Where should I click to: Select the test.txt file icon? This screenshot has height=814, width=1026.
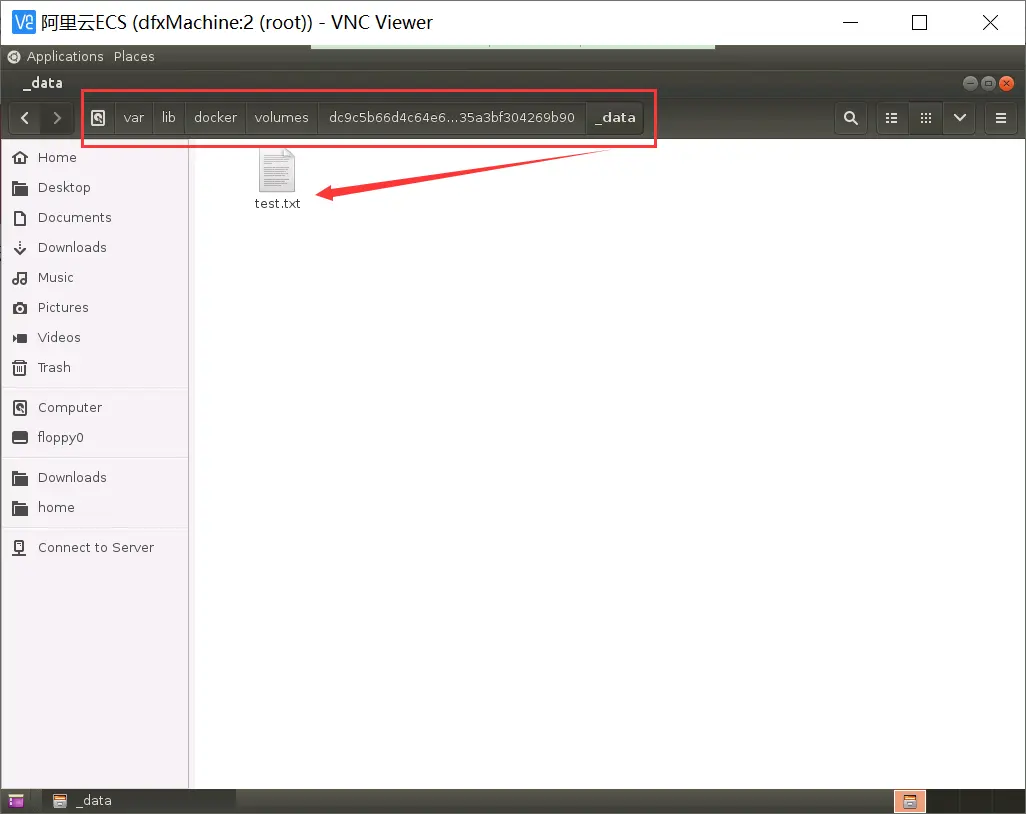pos(277,170)
